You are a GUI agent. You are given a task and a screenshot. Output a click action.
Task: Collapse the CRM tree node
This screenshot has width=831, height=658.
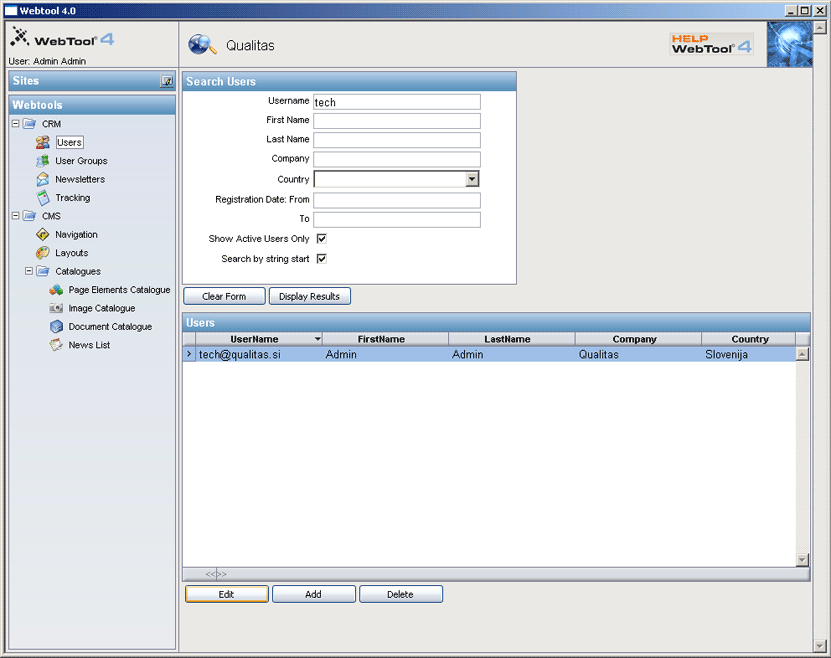[15, 124]
